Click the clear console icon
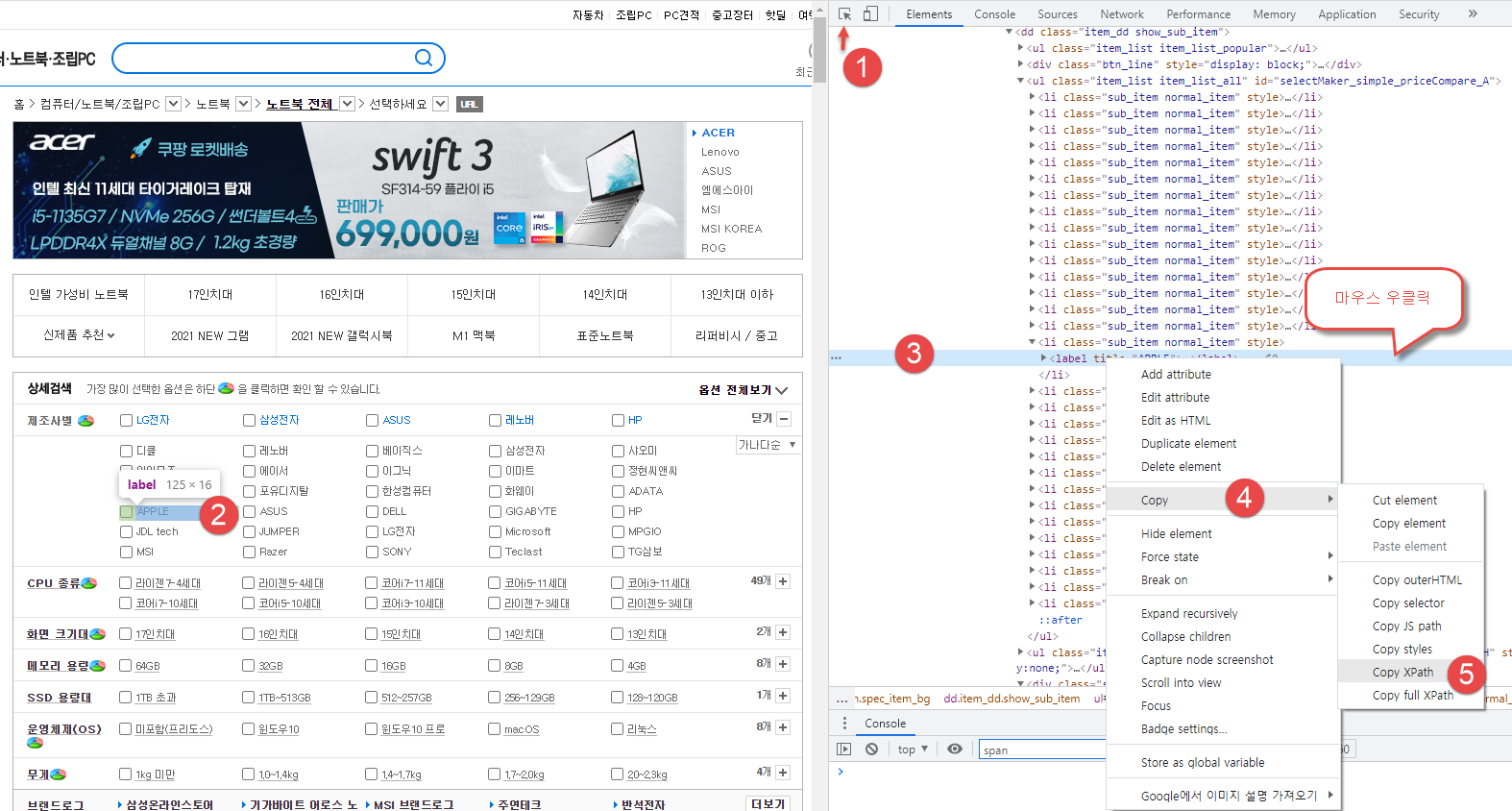 [x=871, y=749]
